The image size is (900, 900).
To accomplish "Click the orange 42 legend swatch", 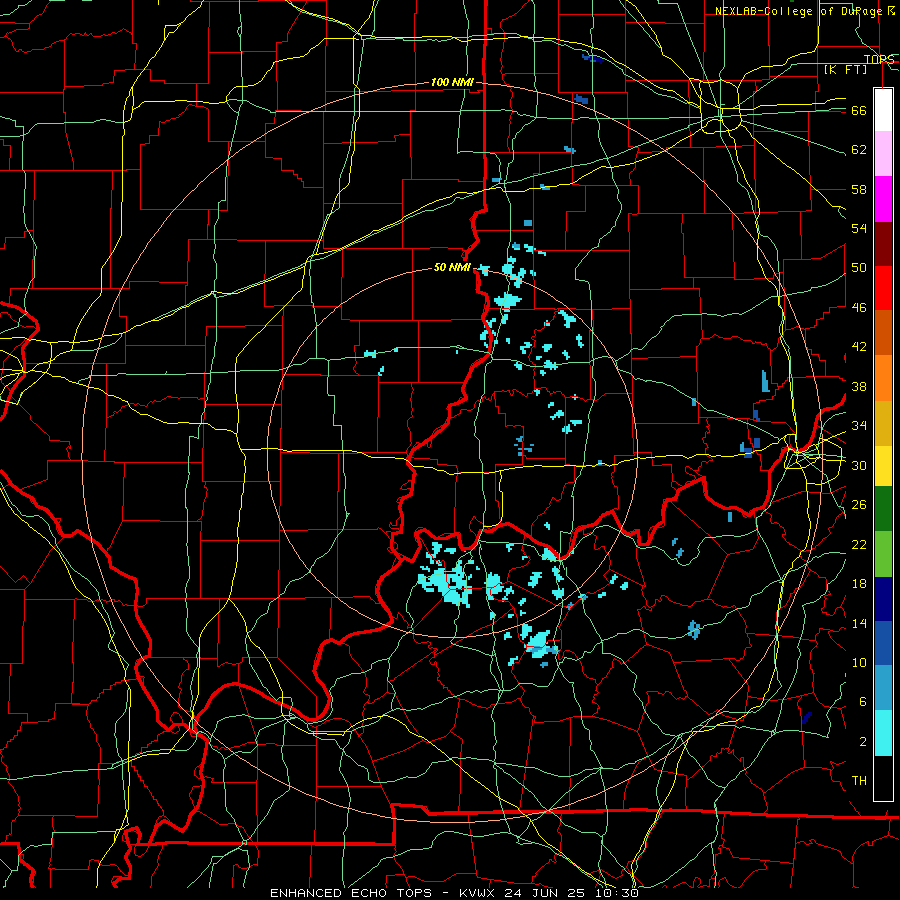I will tap(883, 378).
